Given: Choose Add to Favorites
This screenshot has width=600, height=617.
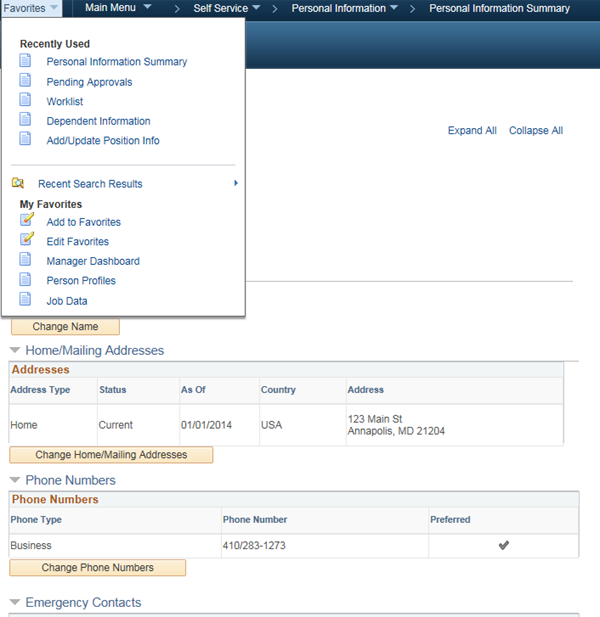Looking at the screenshot, I should tap(83, 222).
